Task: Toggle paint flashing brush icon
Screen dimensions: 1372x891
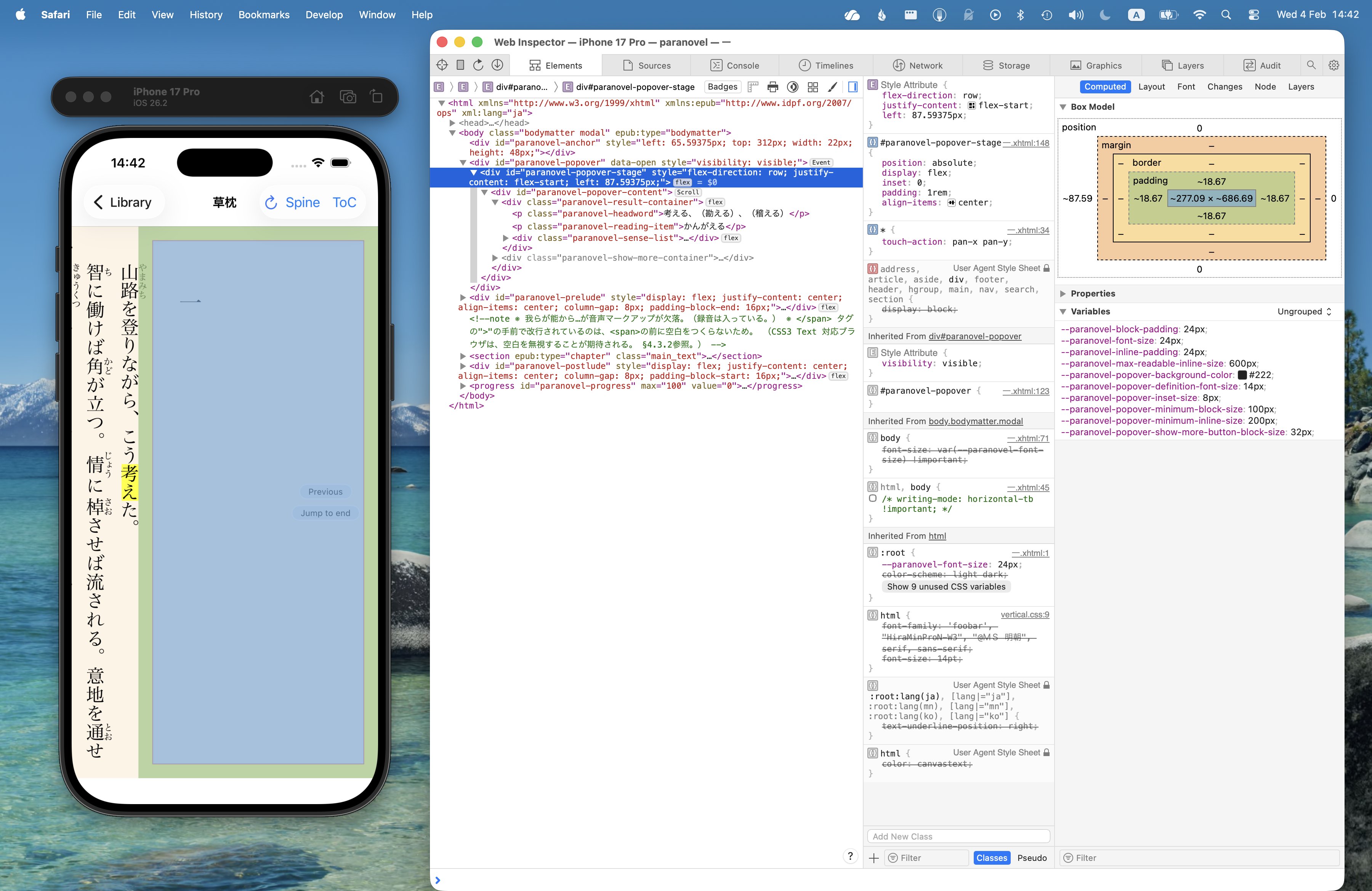Action: pyautogui.click(x=832, y=87)
